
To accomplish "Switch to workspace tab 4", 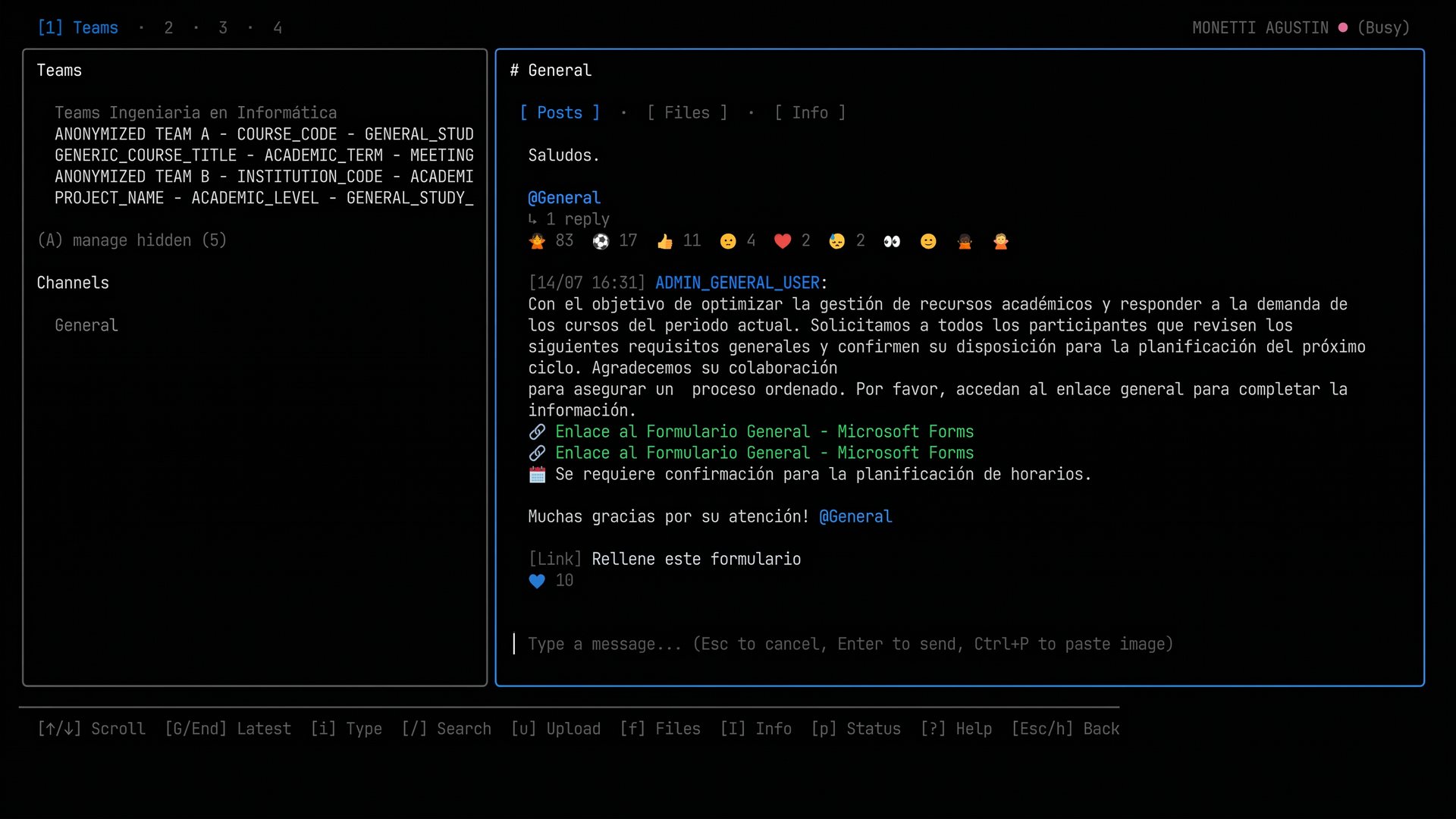I will (278, 28).
